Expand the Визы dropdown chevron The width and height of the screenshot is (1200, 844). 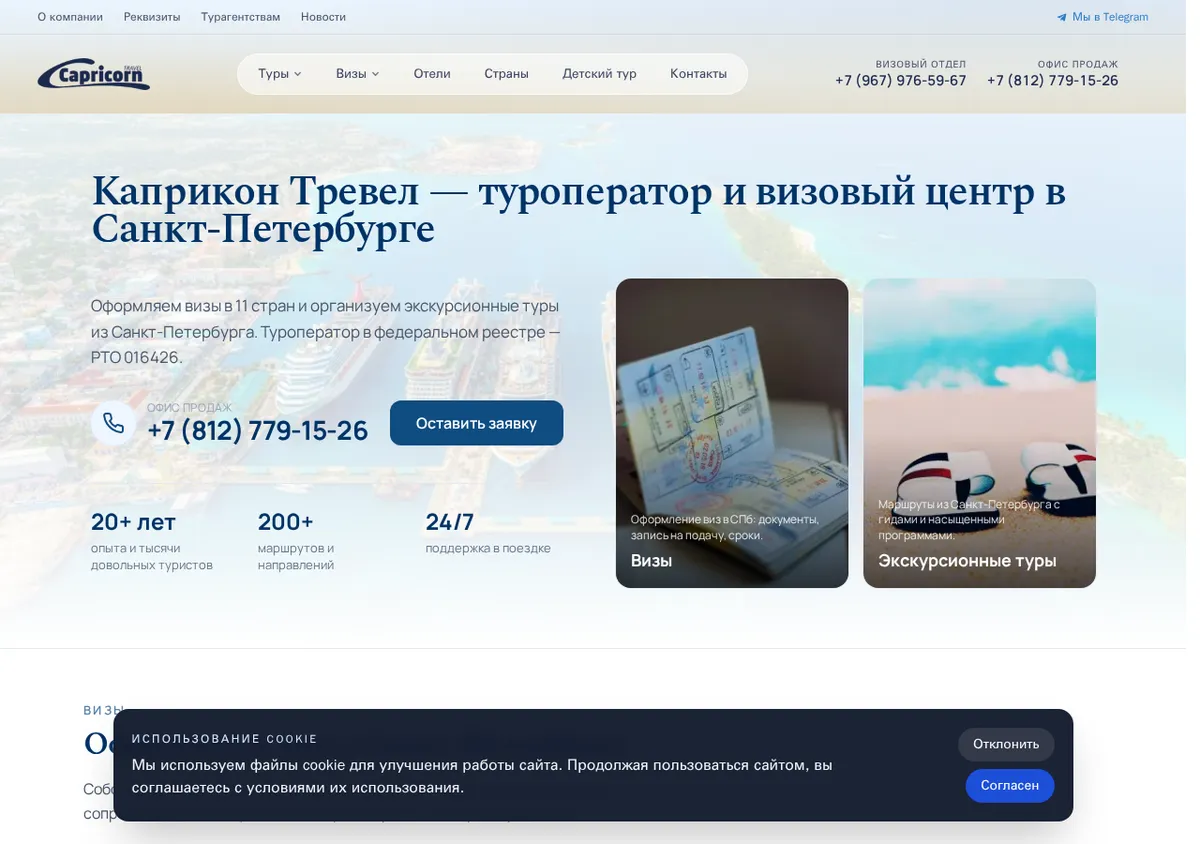tap(376, 74)
